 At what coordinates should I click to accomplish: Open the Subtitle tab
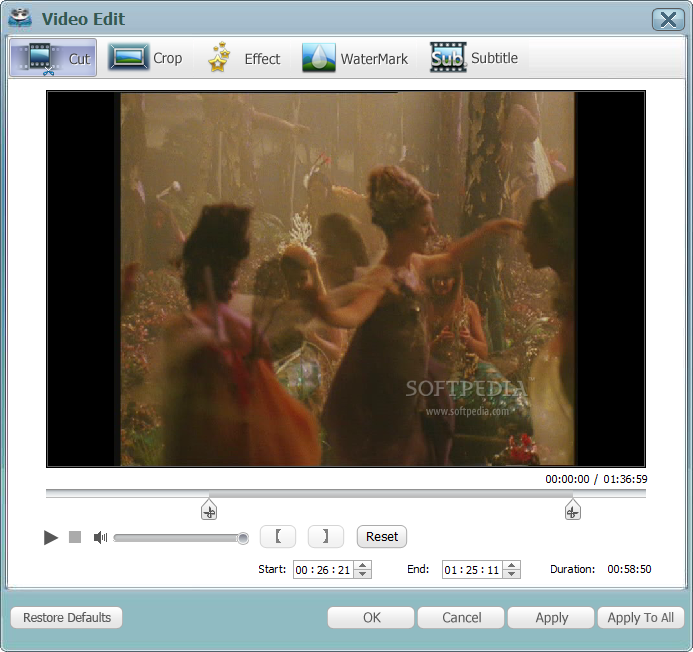474,58
